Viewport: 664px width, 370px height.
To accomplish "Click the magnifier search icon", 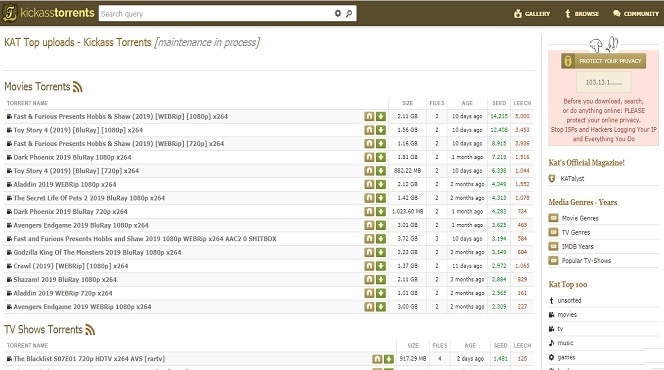I will click(349, 14).
